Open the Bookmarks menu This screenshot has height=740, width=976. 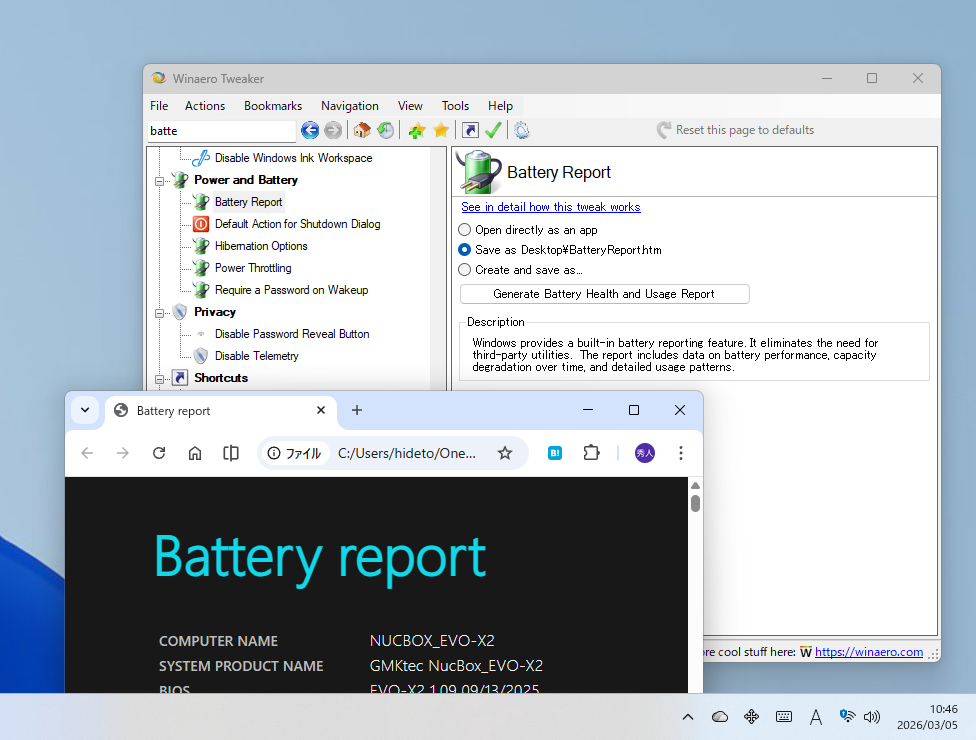pyautogui.click(x=272, y=106)
